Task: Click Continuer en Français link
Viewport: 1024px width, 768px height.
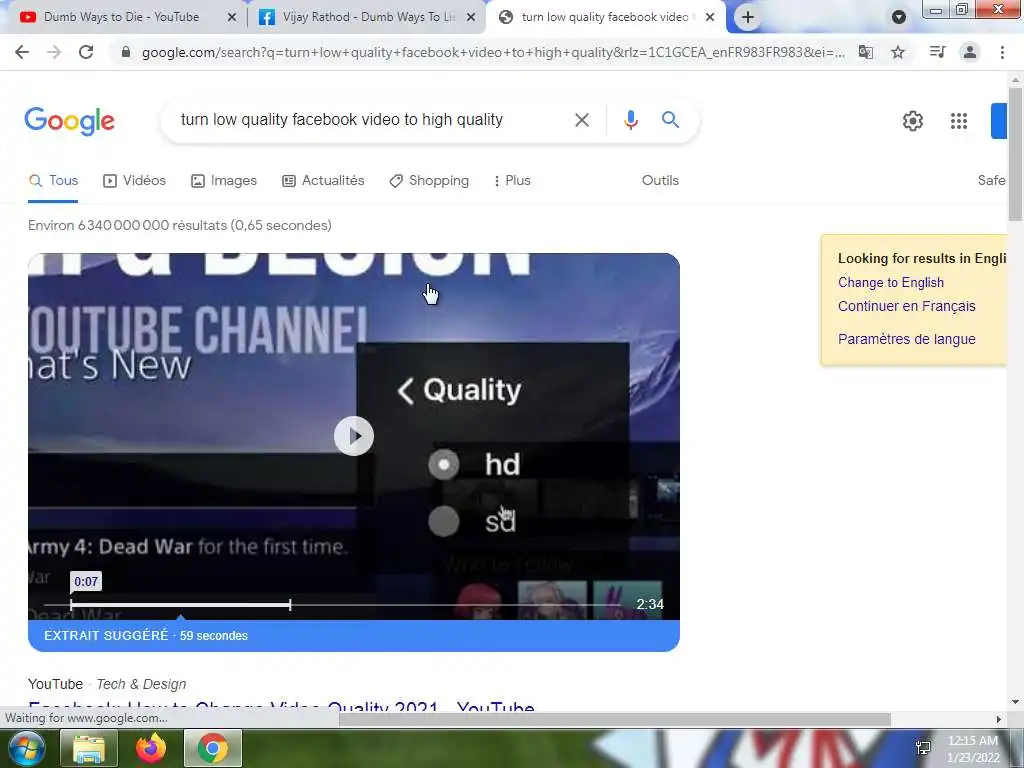Action: pos(906,306)
